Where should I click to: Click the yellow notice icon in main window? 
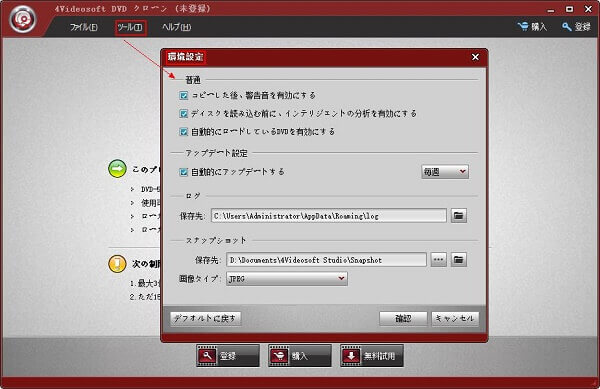(117, 264)
